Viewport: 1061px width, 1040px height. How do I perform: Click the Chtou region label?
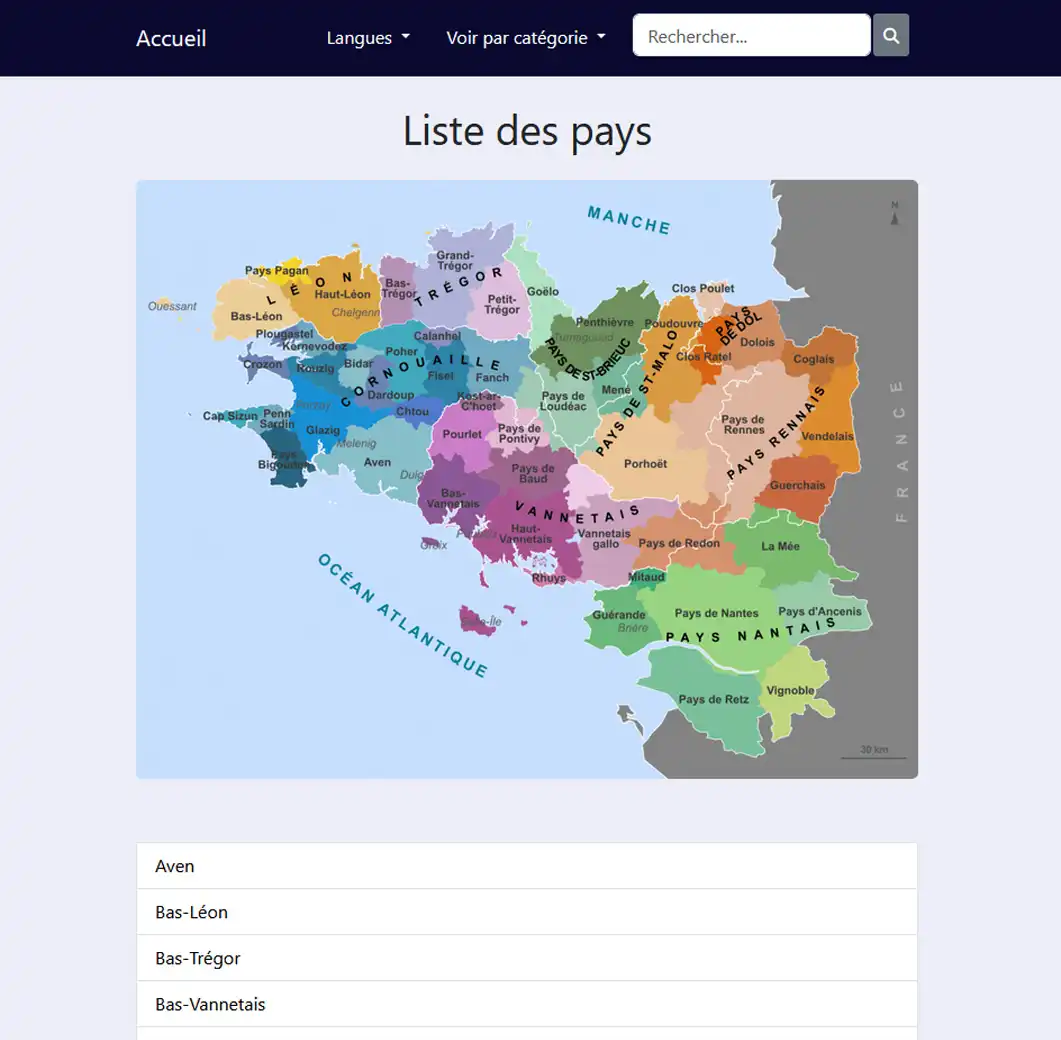coord(412,411)
